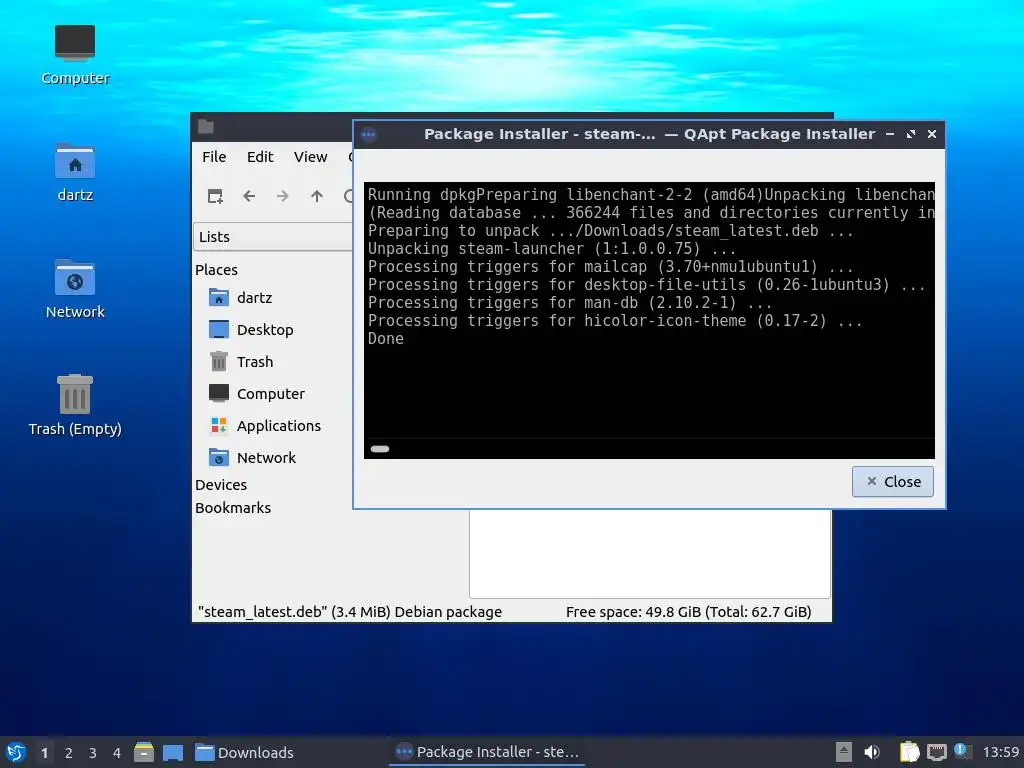Switch to workspace 1
Image resolution: width=1024 pixels, height=768 pixels.
tap(44, 753)
